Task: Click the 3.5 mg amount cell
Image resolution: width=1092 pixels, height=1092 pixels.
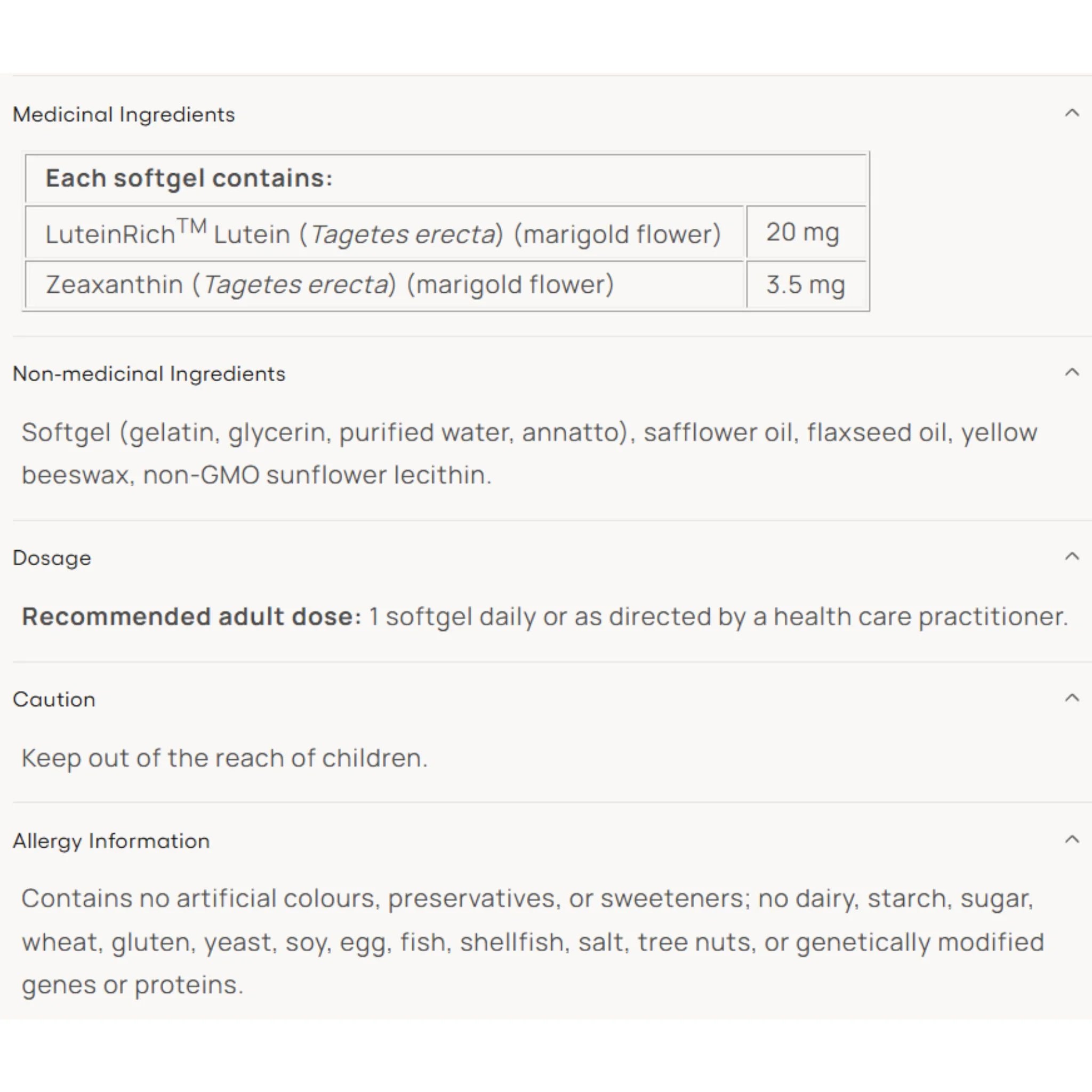Action: point(806,284)
